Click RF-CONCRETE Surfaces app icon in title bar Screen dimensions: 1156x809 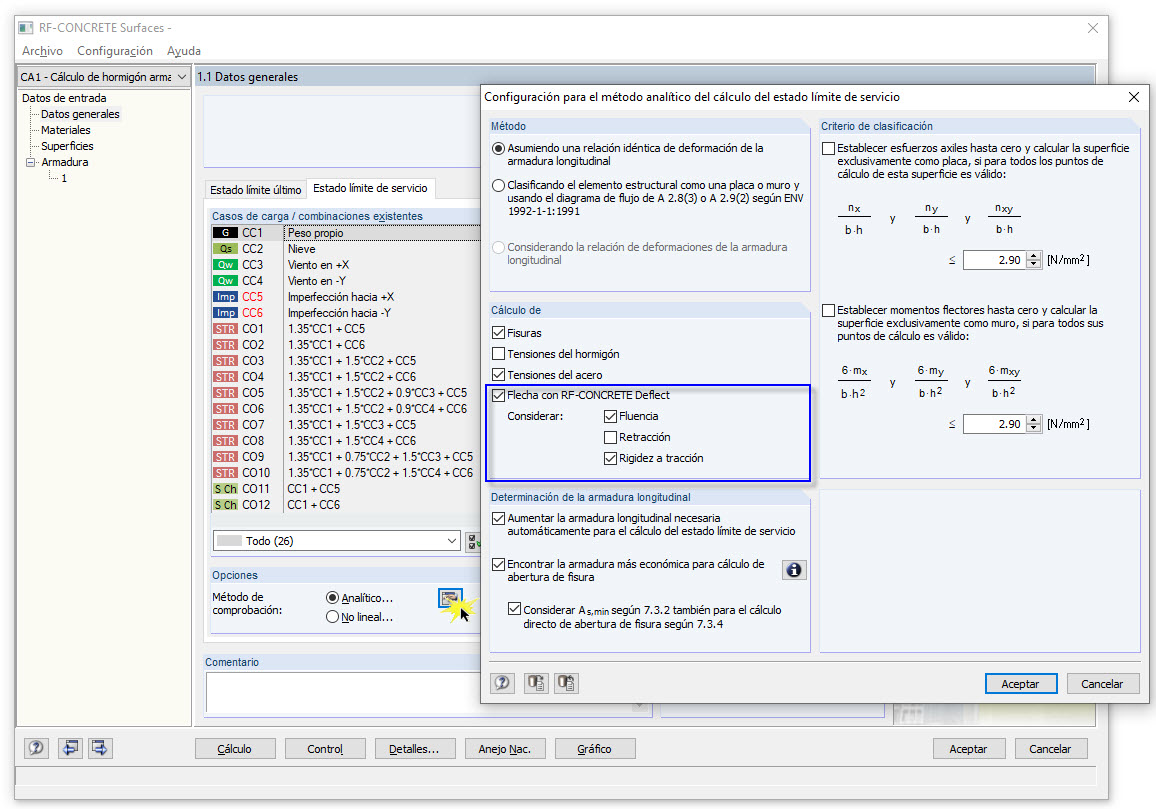[x=26, y=28]
